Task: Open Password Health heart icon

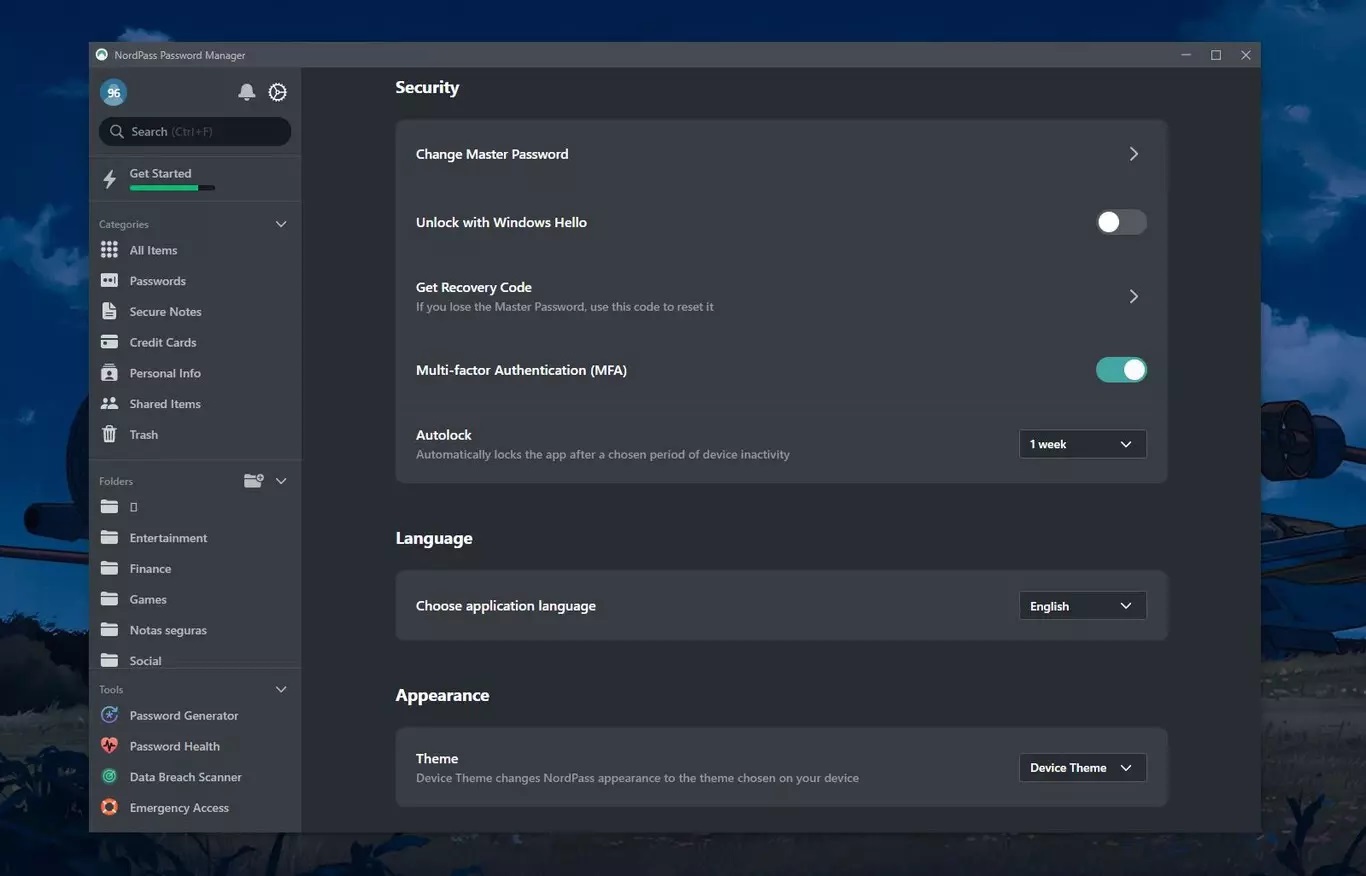Action: [x=110, y=746]
